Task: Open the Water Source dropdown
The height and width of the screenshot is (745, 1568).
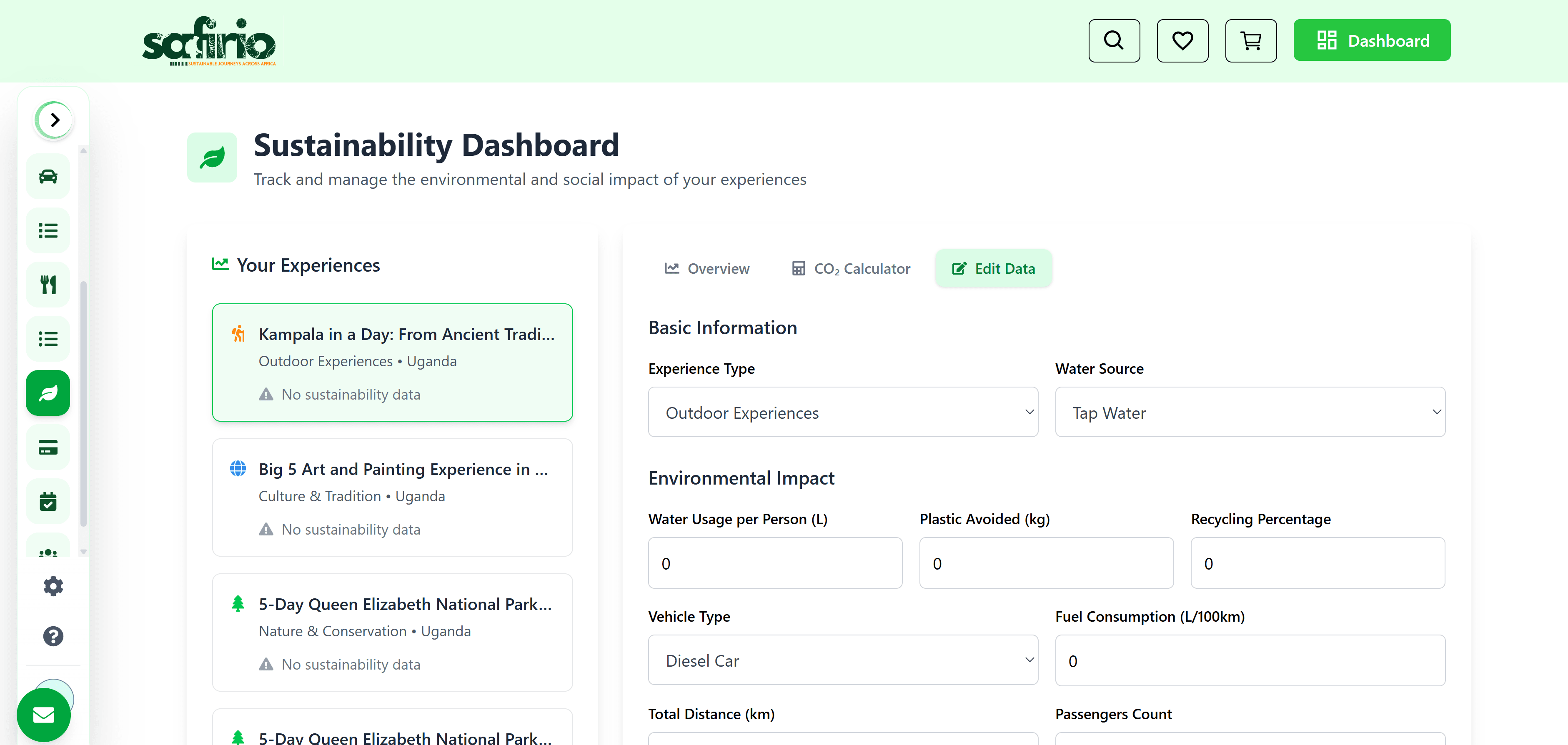Action: coord(1250,412)
